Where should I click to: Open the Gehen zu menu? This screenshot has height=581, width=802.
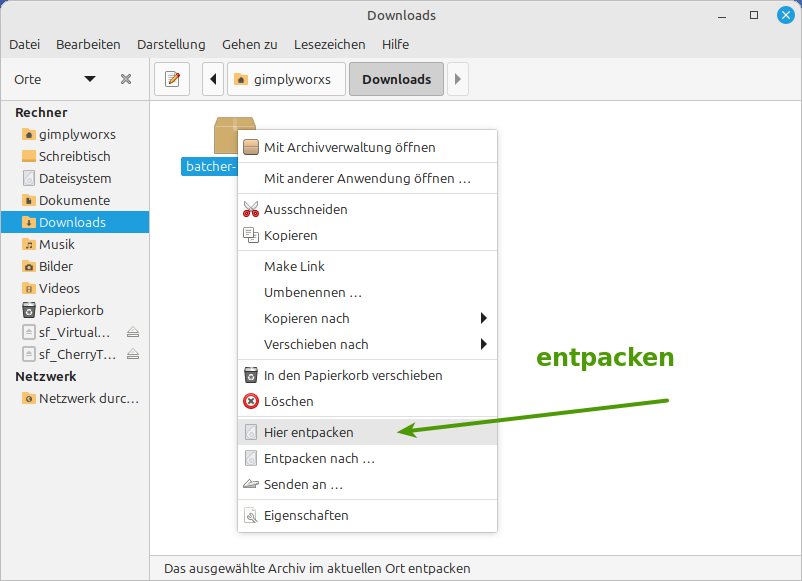[x=250, y=44]
